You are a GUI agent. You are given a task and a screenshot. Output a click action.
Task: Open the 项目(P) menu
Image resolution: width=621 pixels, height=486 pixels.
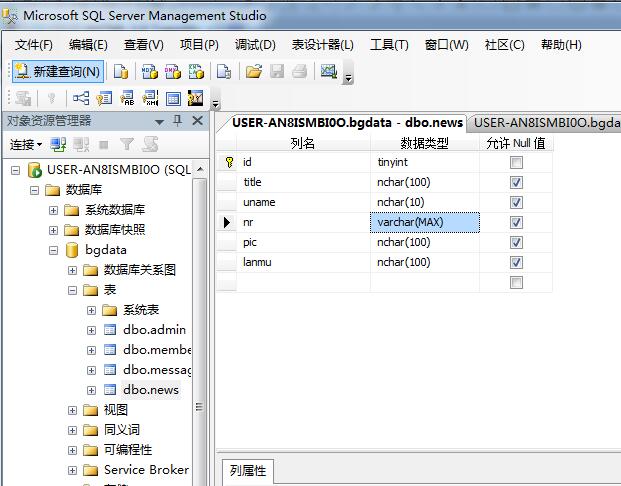(x=199, y=45)
